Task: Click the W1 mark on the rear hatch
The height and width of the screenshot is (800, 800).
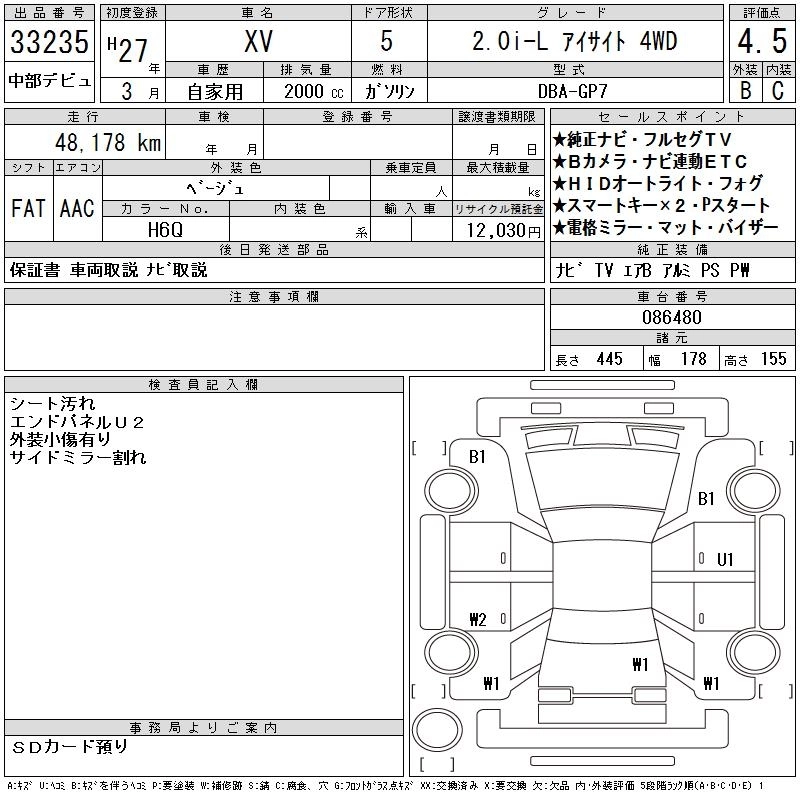Action: point(640,663)
